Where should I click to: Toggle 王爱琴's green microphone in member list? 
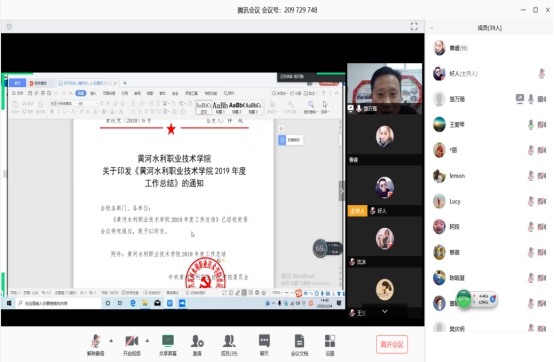531,124
